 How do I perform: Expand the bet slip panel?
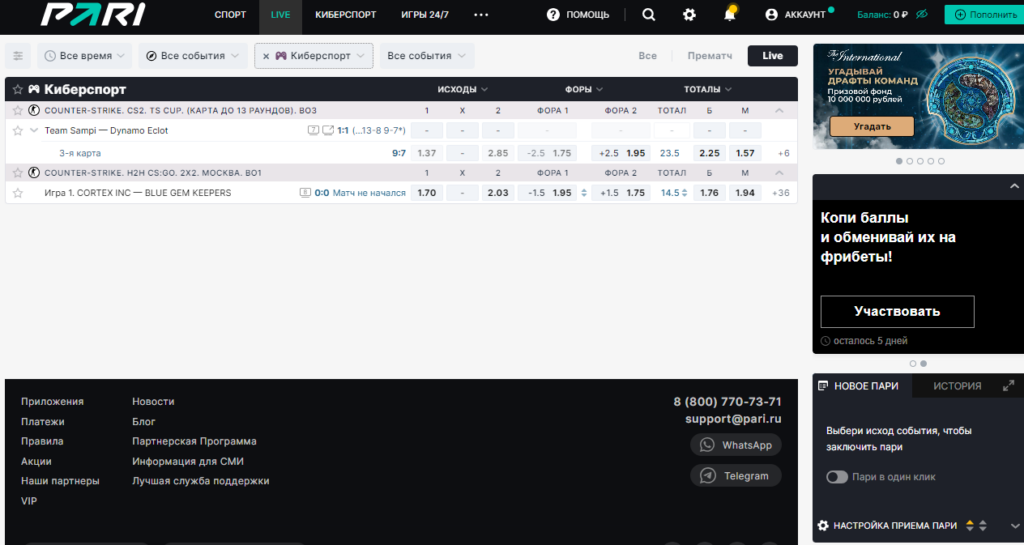(1008, 386)
